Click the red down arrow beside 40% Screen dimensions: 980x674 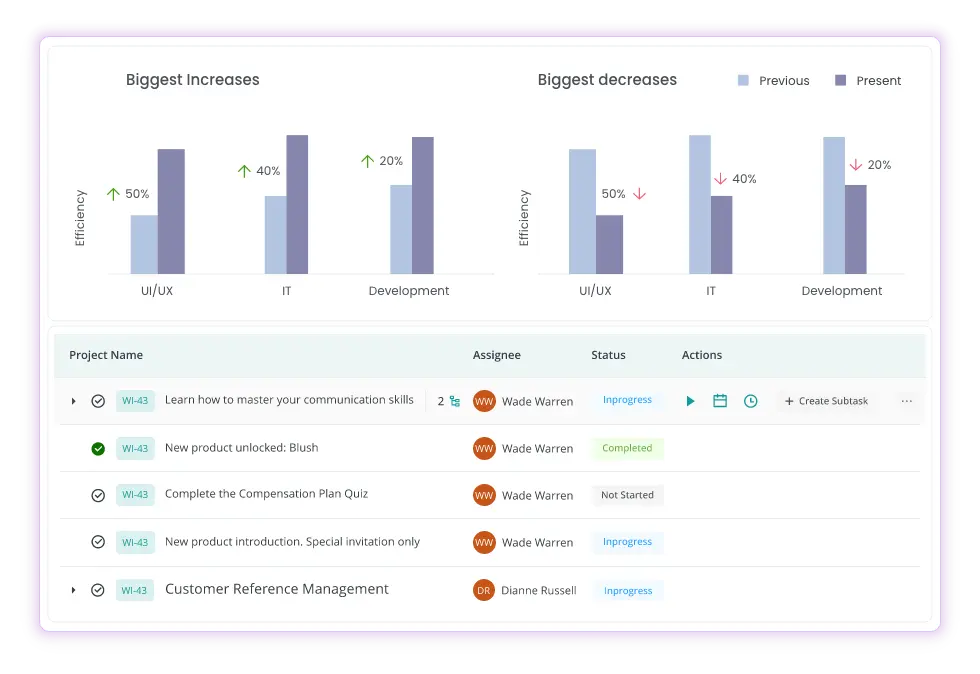coord(720,179)
